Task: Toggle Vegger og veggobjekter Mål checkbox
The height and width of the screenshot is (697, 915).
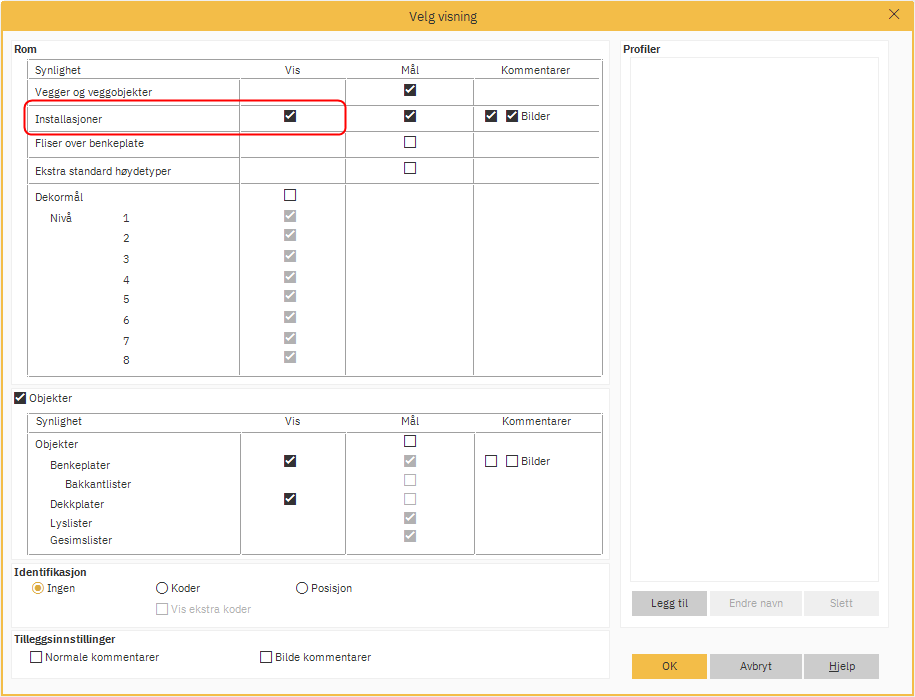Action: click(x=410, y=90)
